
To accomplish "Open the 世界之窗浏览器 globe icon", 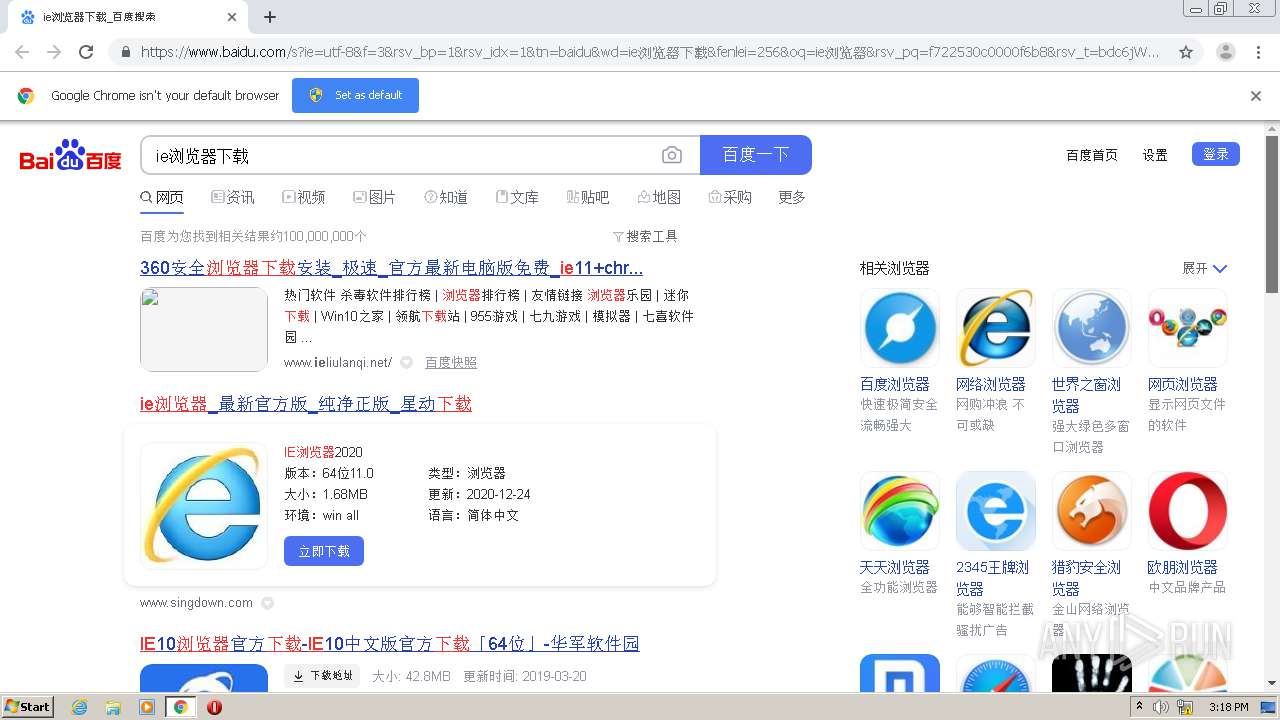I will [1092, 328].
